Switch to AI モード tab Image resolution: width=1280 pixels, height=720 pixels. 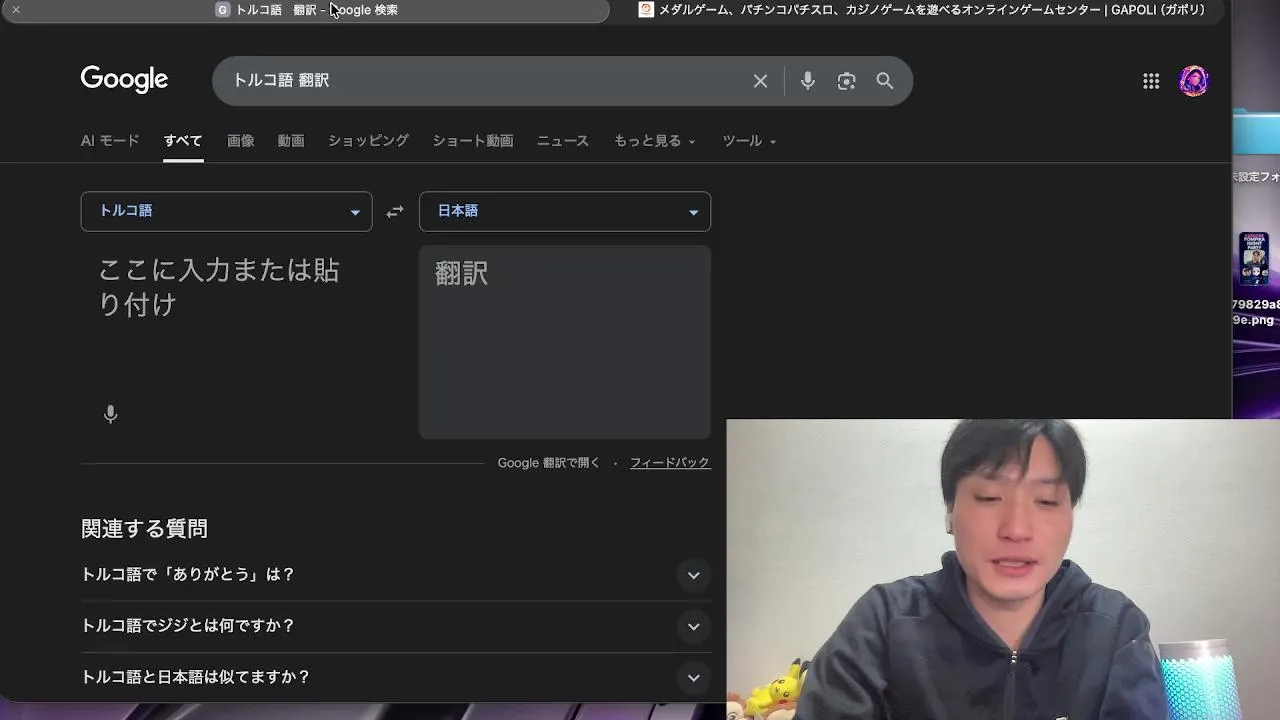tap(110, 141)
